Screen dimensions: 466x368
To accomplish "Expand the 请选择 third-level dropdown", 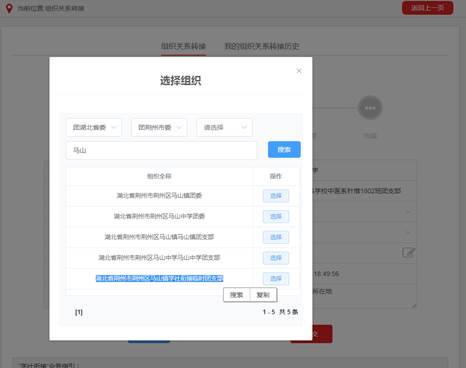I will pos(225,127).
